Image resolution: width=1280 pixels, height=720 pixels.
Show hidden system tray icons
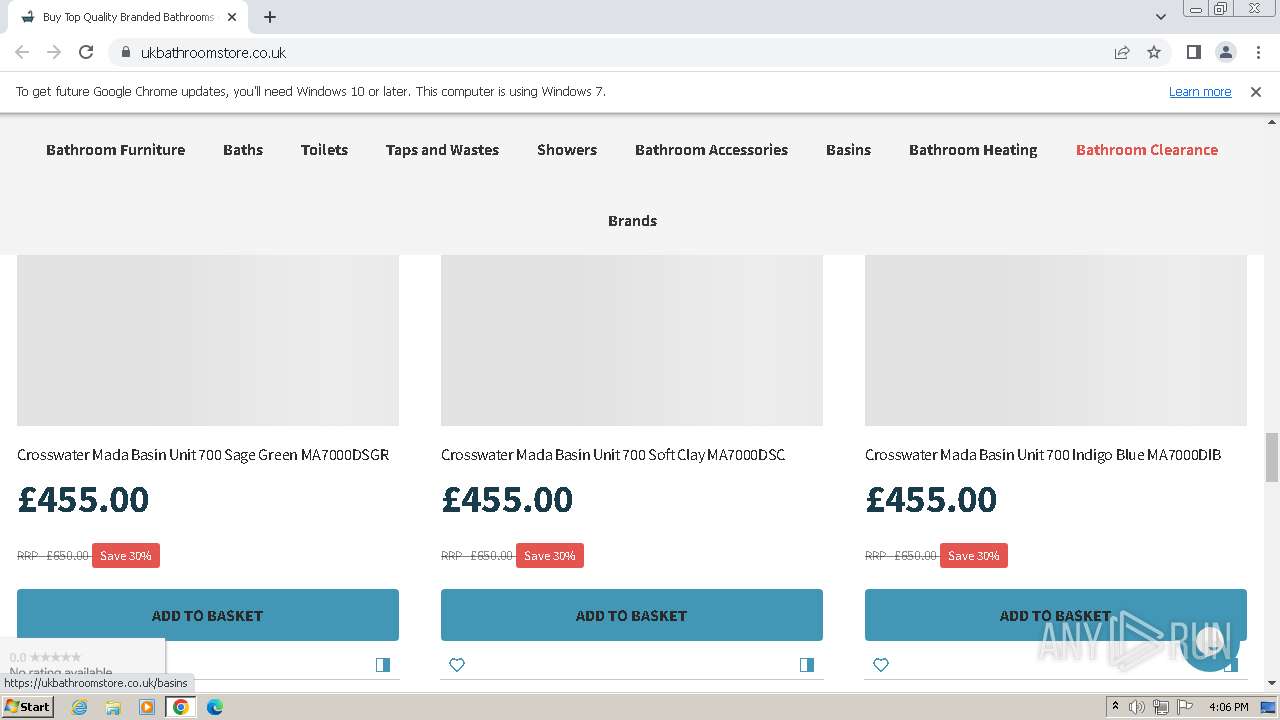coord(1115,707)
